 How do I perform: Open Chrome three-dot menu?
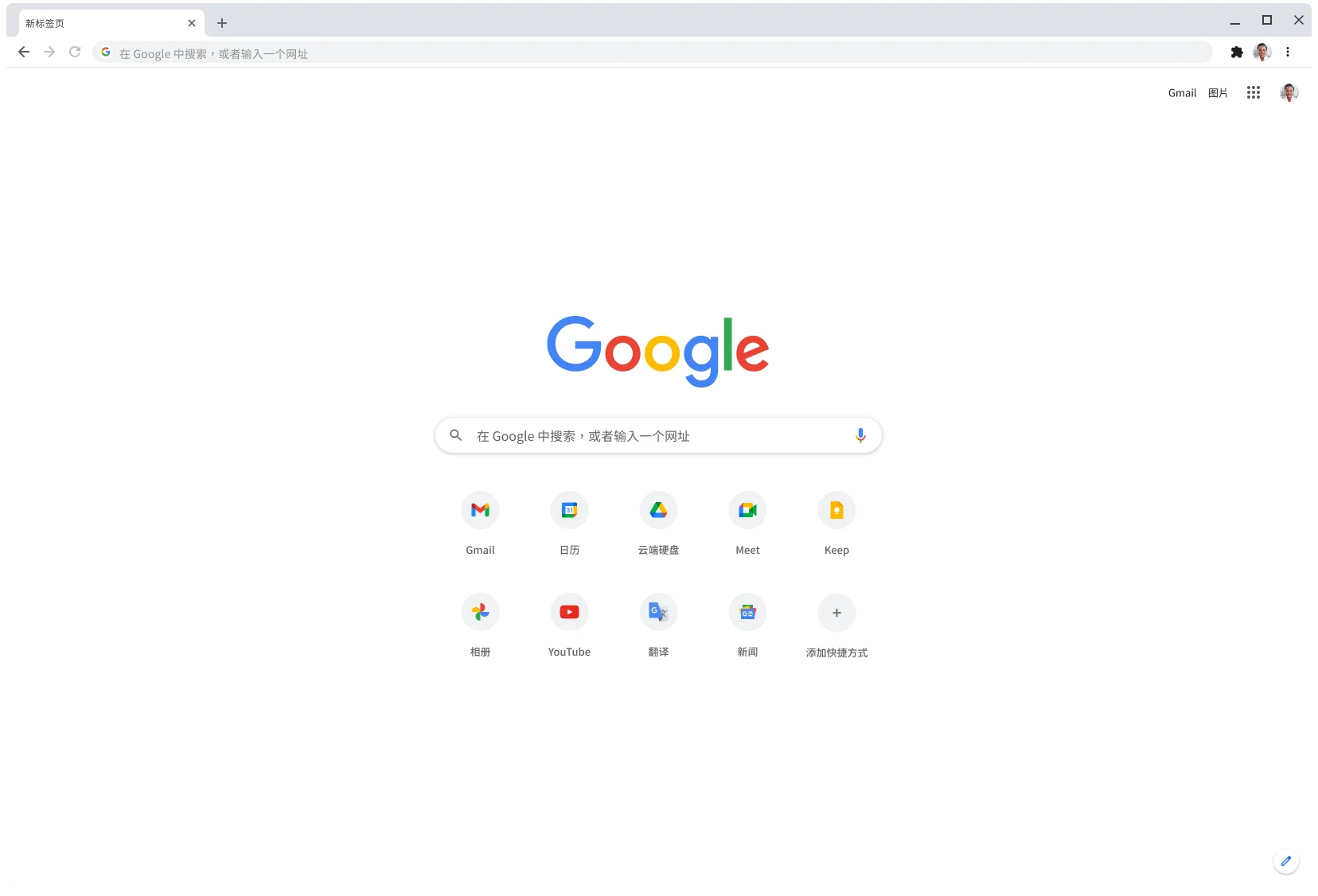[x=1288, y=52]
